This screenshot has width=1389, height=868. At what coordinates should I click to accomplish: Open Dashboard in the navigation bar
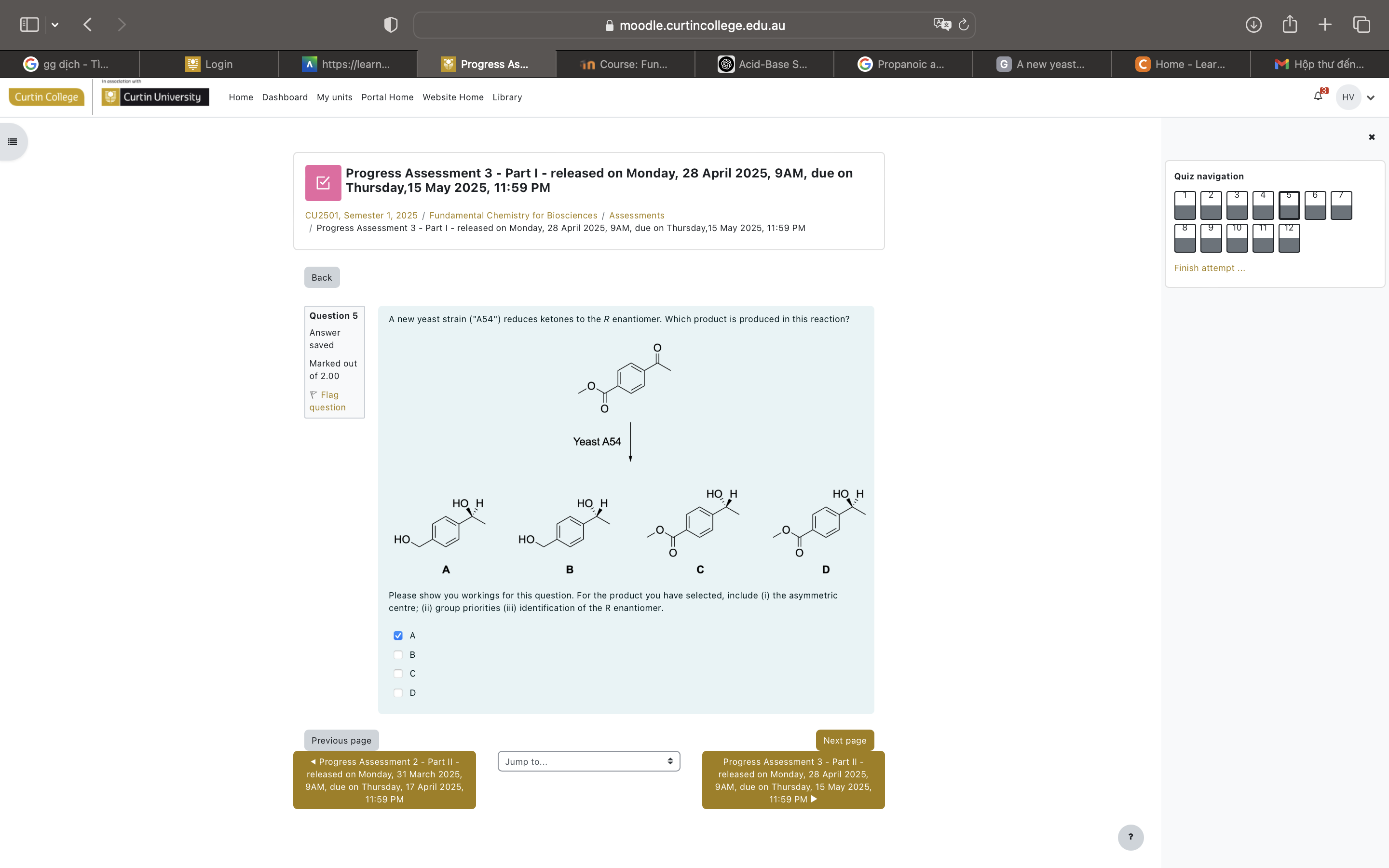point(285,97)
